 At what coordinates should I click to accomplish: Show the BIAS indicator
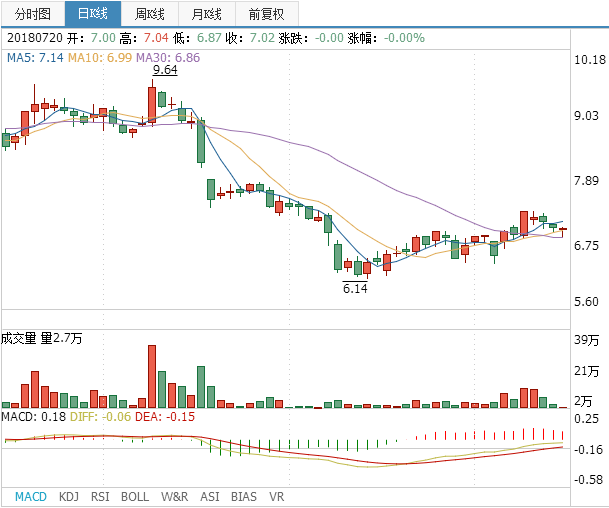[x=244, y=496]
